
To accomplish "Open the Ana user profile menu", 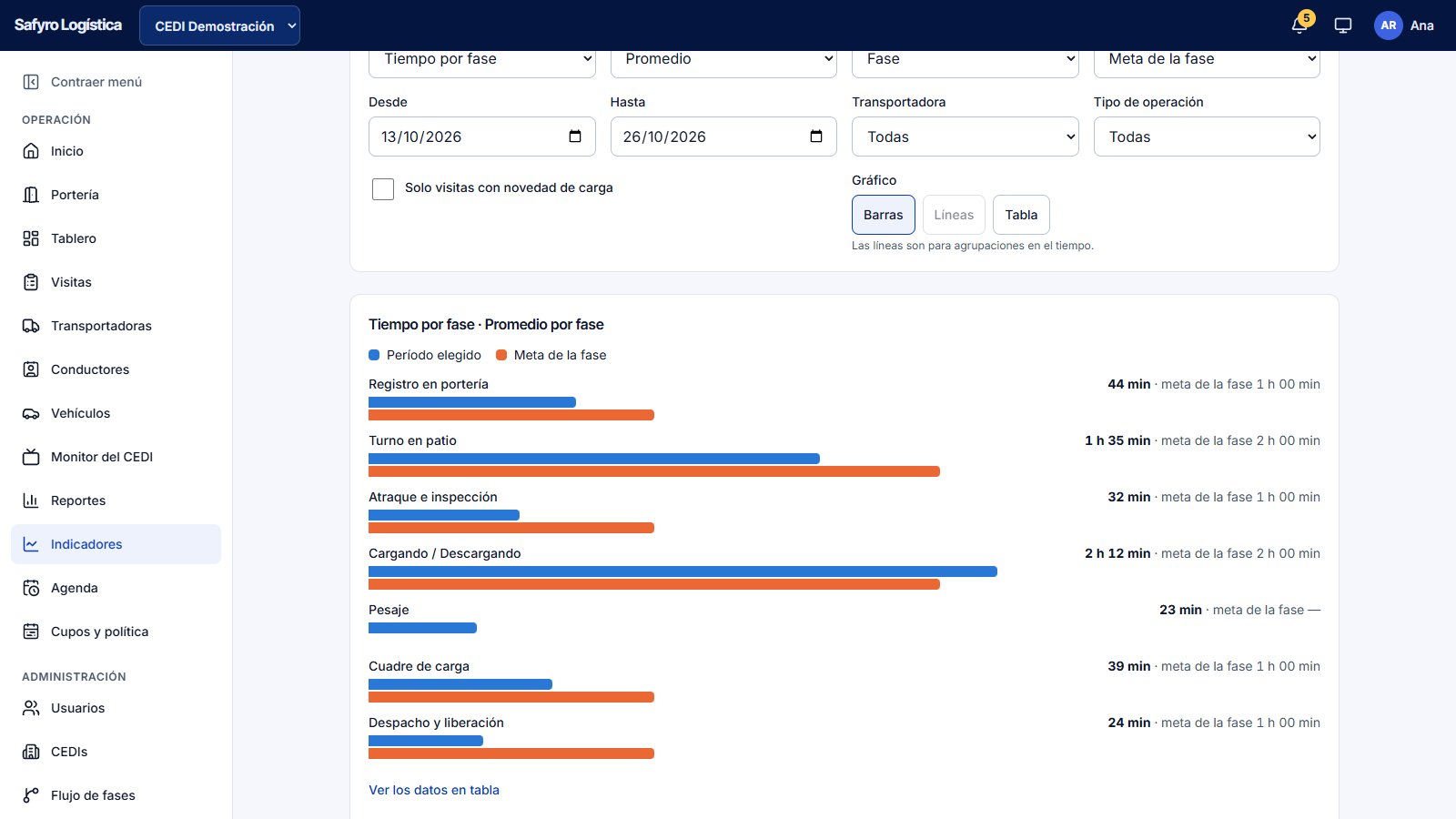I will (1404, 25).
